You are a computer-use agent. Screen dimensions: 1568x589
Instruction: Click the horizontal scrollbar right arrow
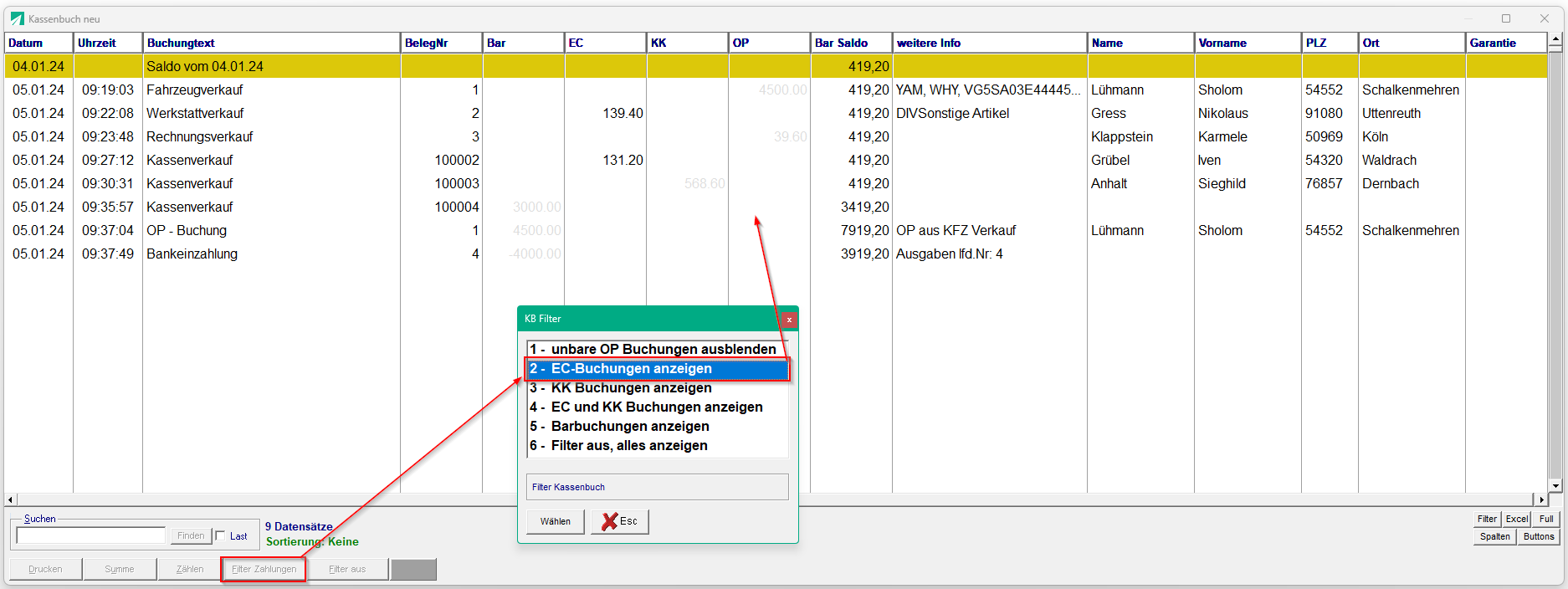tap(1541, 499)
